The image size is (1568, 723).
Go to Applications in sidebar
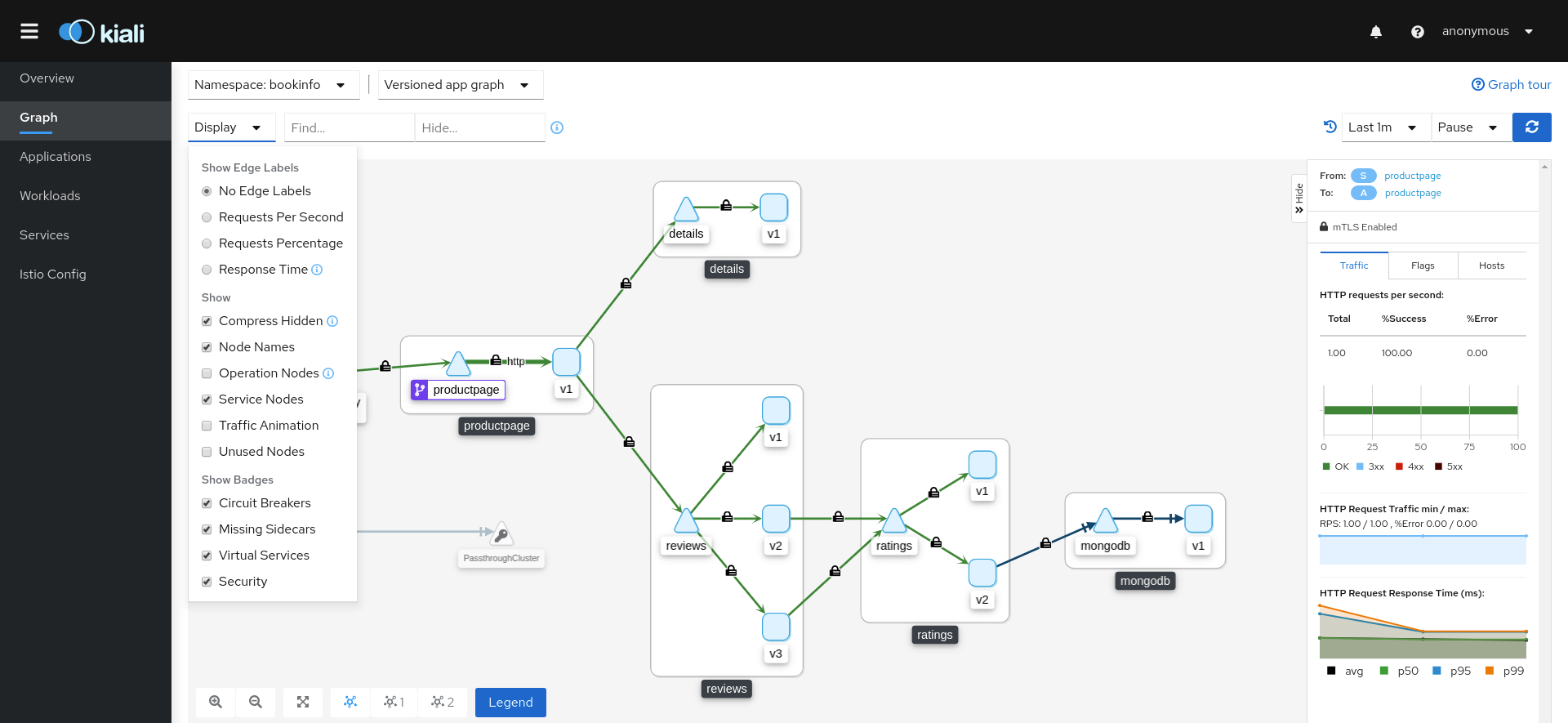86,157
